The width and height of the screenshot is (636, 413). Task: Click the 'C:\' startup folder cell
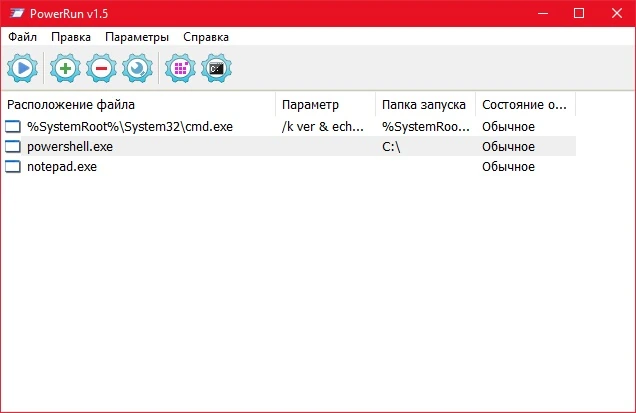click(391, 146)
